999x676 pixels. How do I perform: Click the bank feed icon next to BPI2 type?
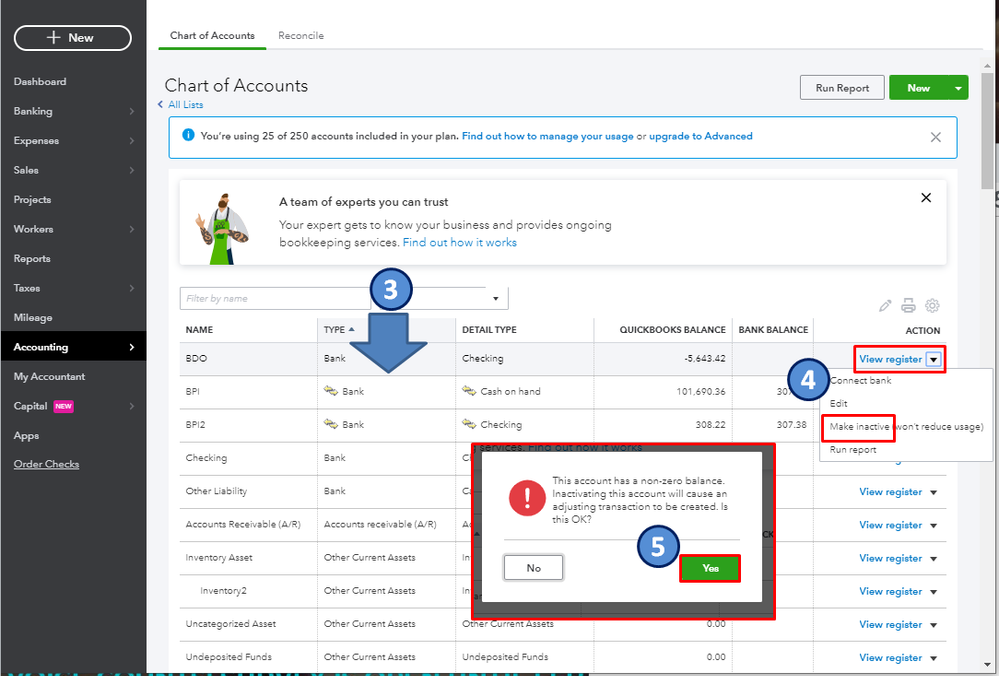[331, 424]
